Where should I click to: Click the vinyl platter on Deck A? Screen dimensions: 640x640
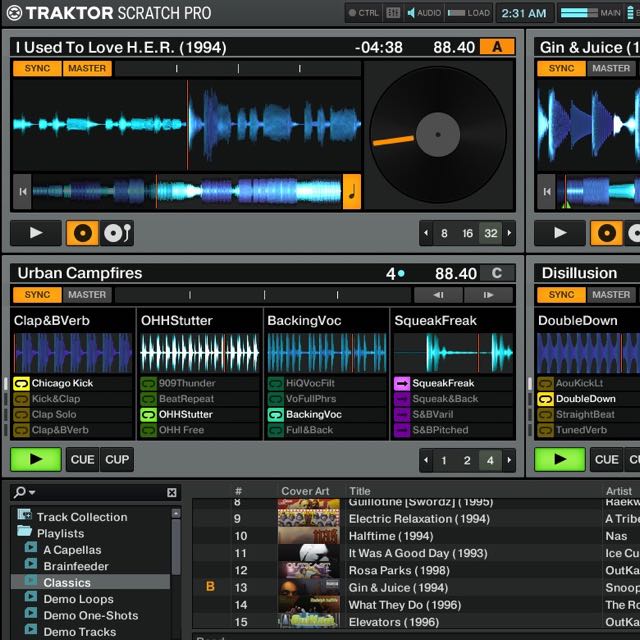[438, 135]
